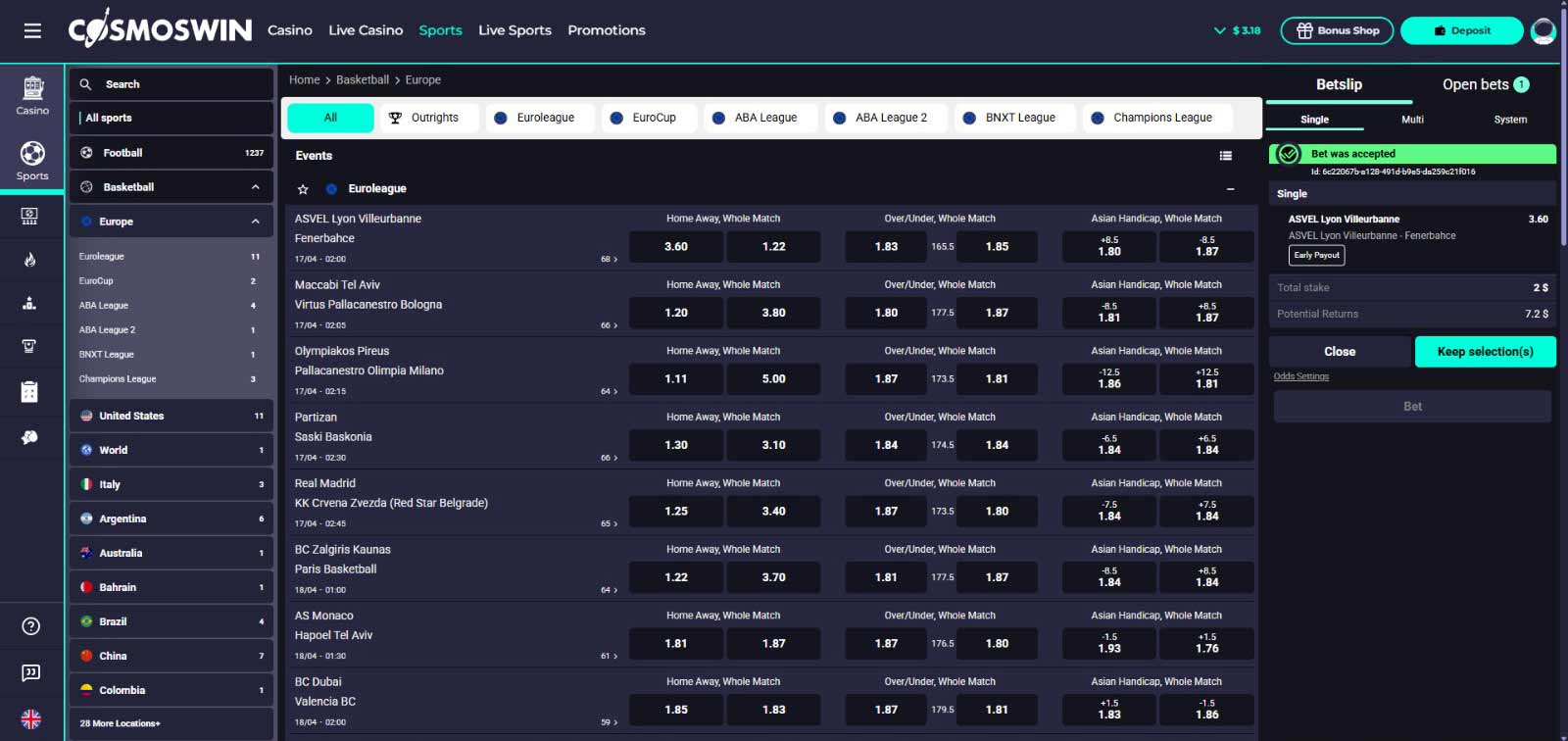
Task: Switch to Open bets tab
Action: pyautogui.click(x=1485, y=84)
